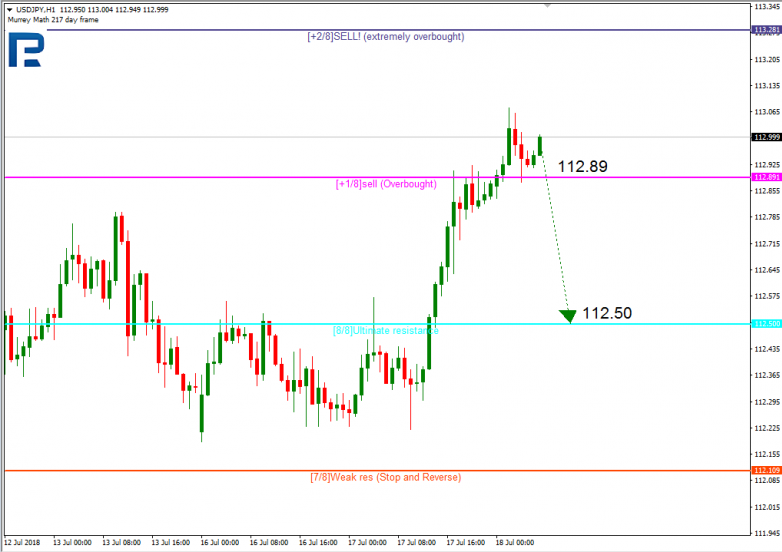Select the orange 7/8 Weak res label
Viewport: 782px width, 552px height.
click(386, 477)
